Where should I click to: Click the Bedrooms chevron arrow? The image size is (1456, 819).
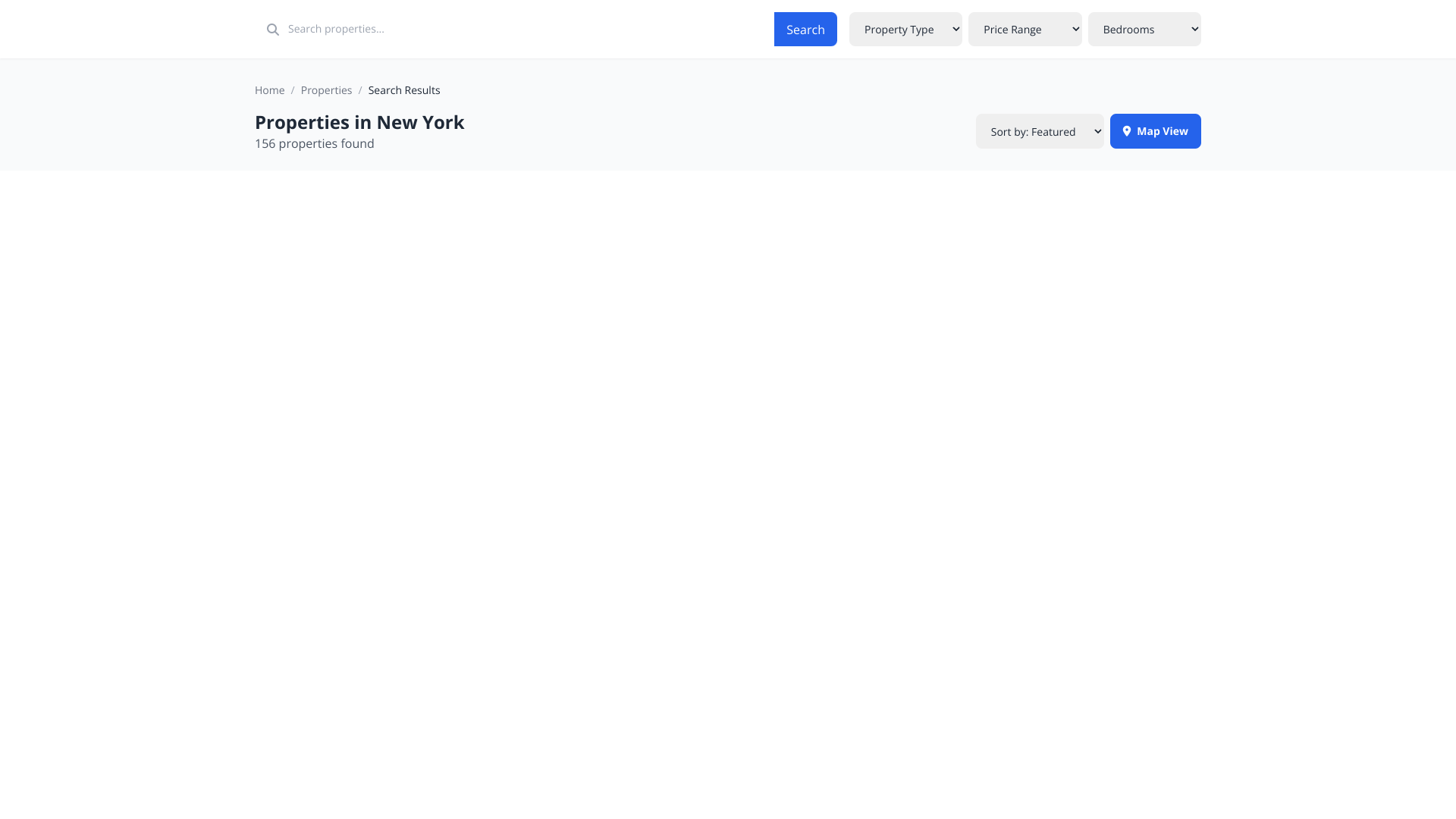tap(1194, 29)
